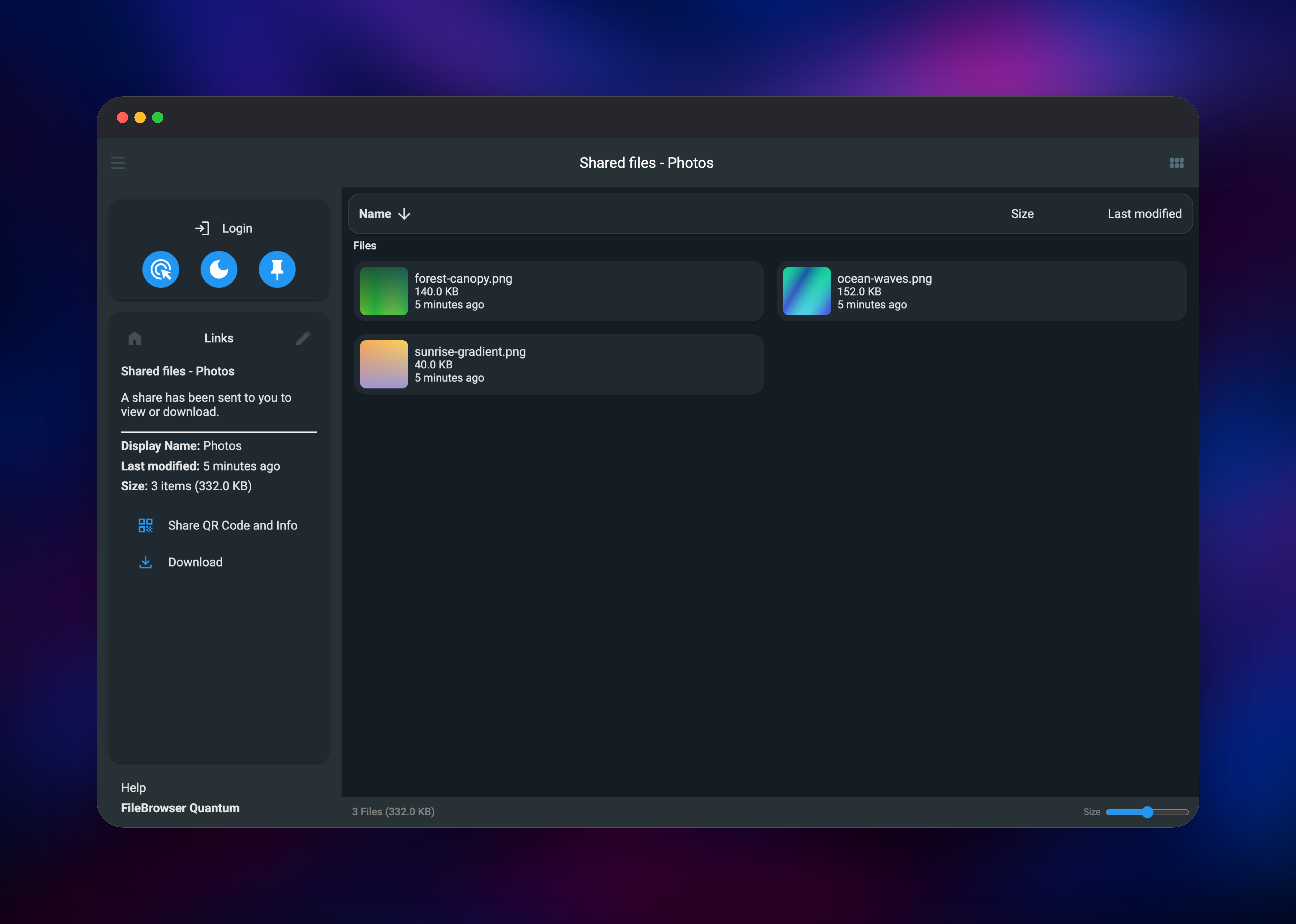The image size is (1296, 924).
Task: Click the Download label in the sidebar
Action: 195,562
